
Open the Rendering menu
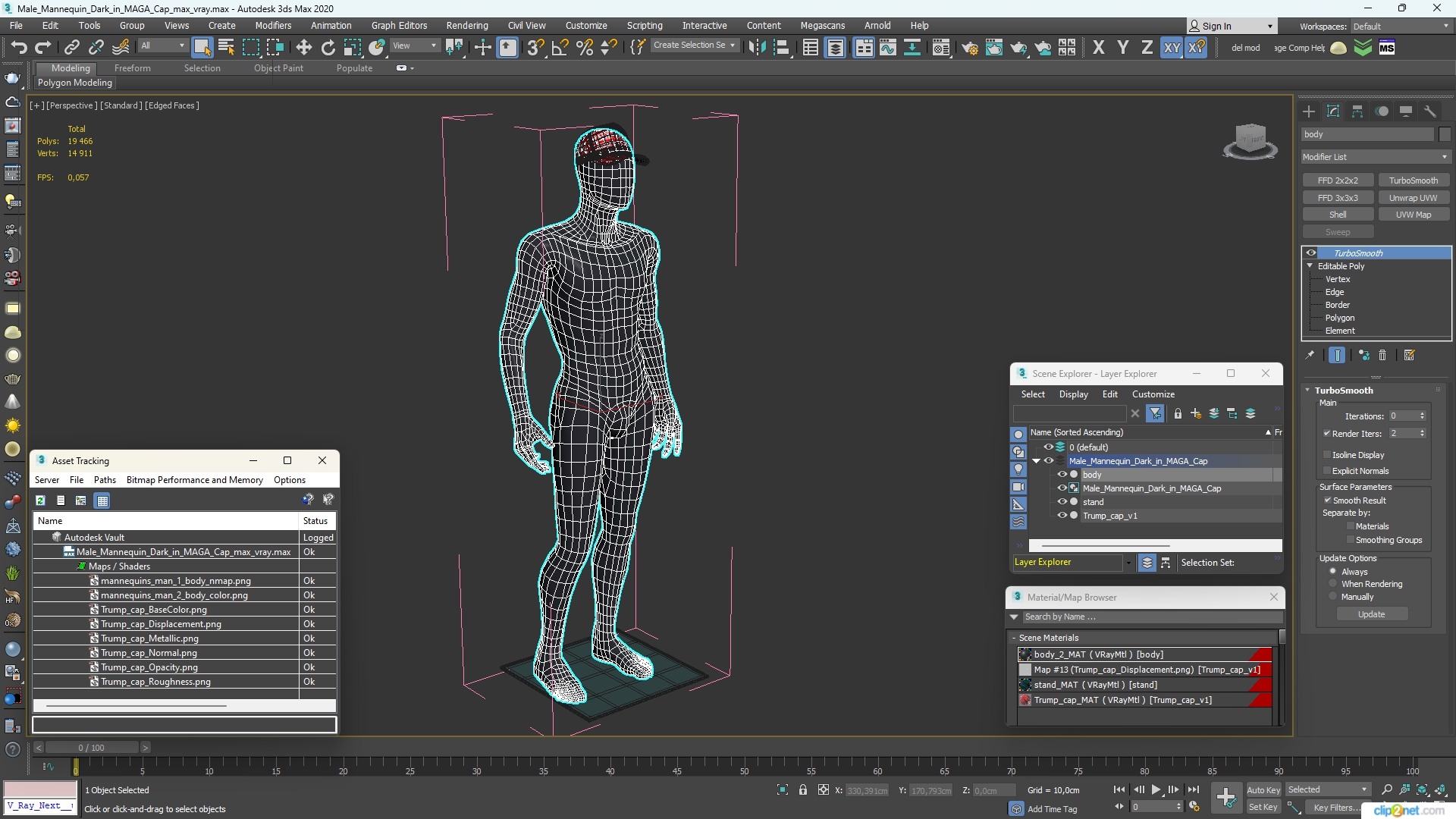tap(467, 26)
